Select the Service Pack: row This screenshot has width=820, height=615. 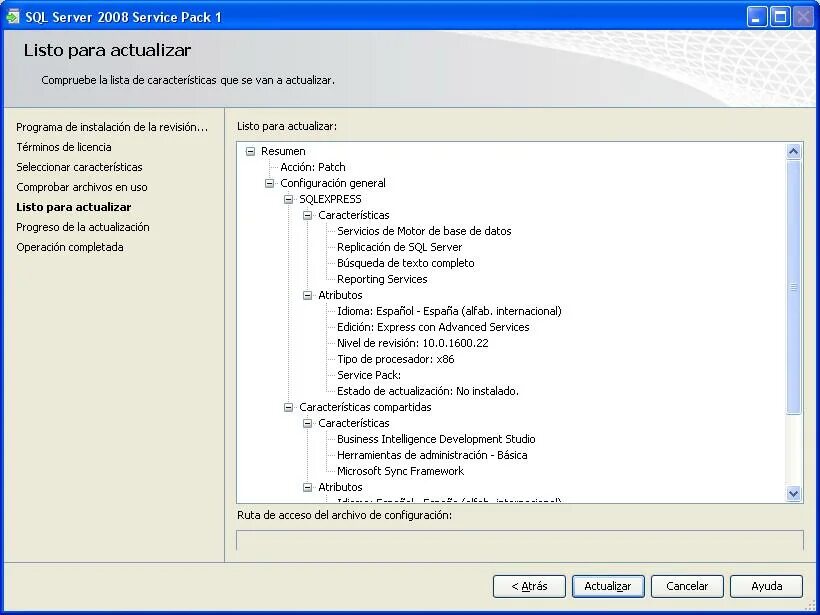[369, 375]
